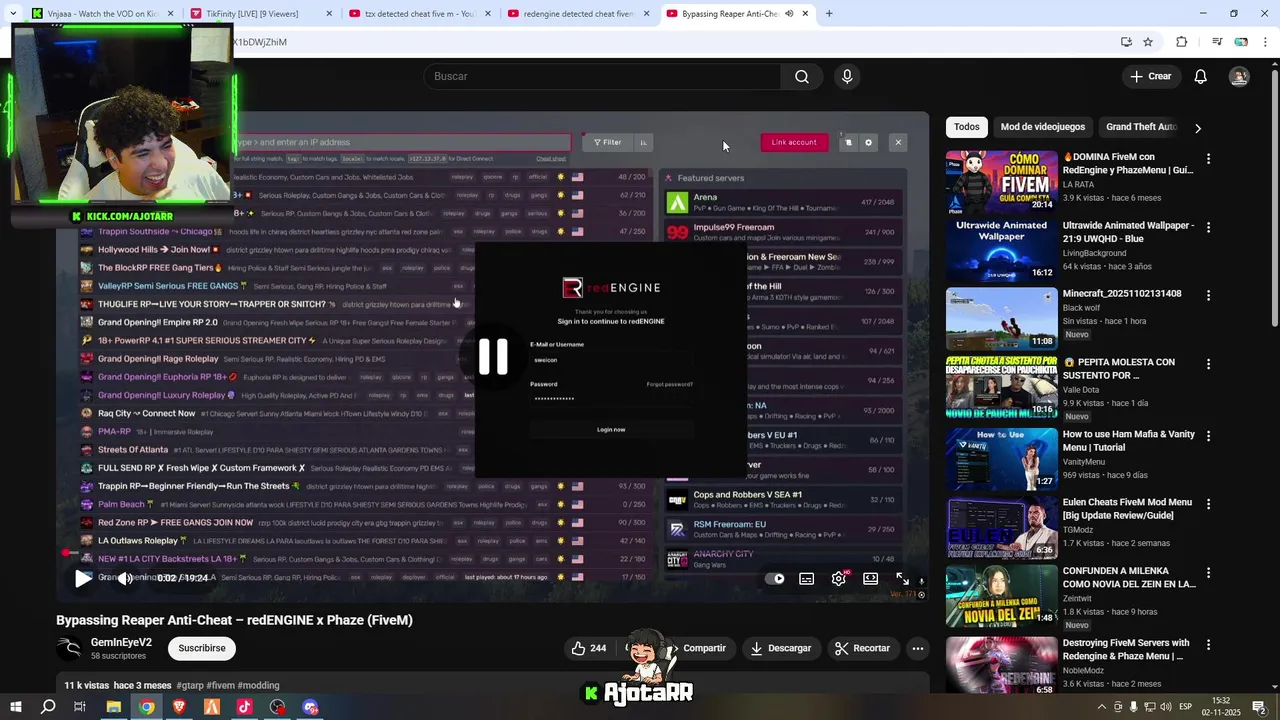Install the app with the address bar icon

[x=1126, y=42]
